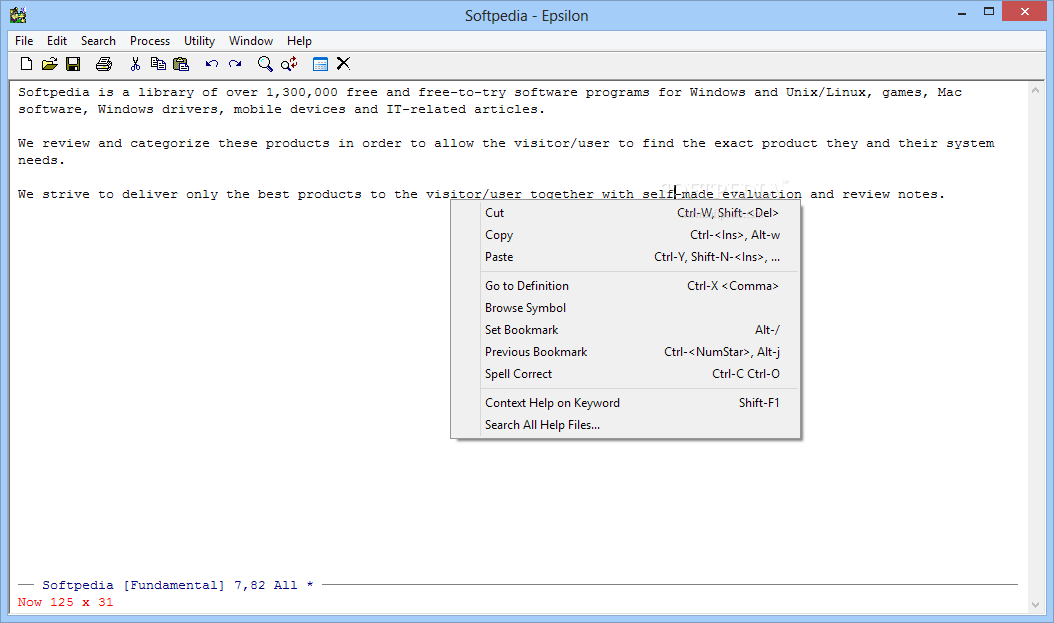
Task: Open the Window menu
Action: point(251,41)
